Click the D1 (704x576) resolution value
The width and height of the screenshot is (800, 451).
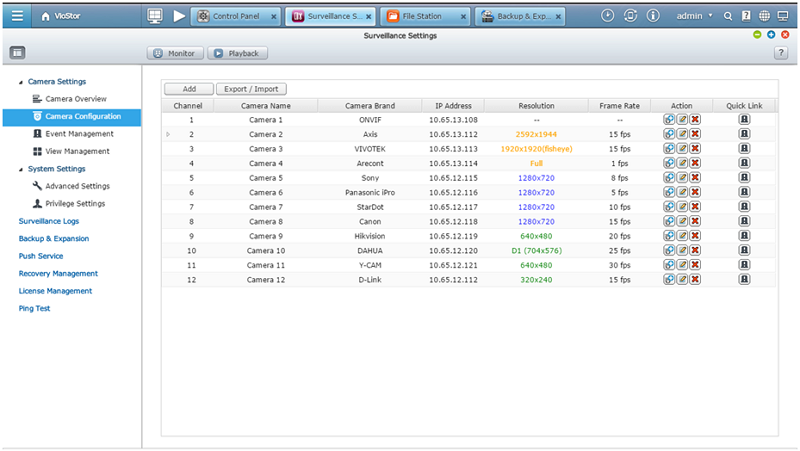tap(536, 250)
